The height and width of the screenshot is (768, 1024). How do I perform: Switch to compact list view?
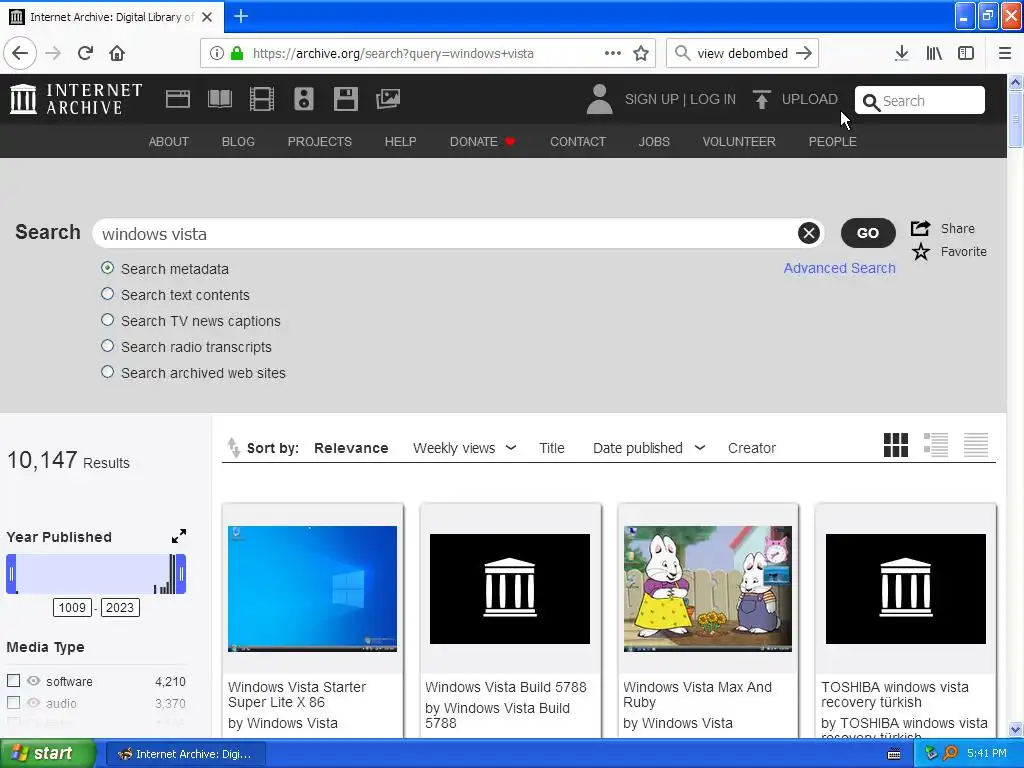coord(976,445)
